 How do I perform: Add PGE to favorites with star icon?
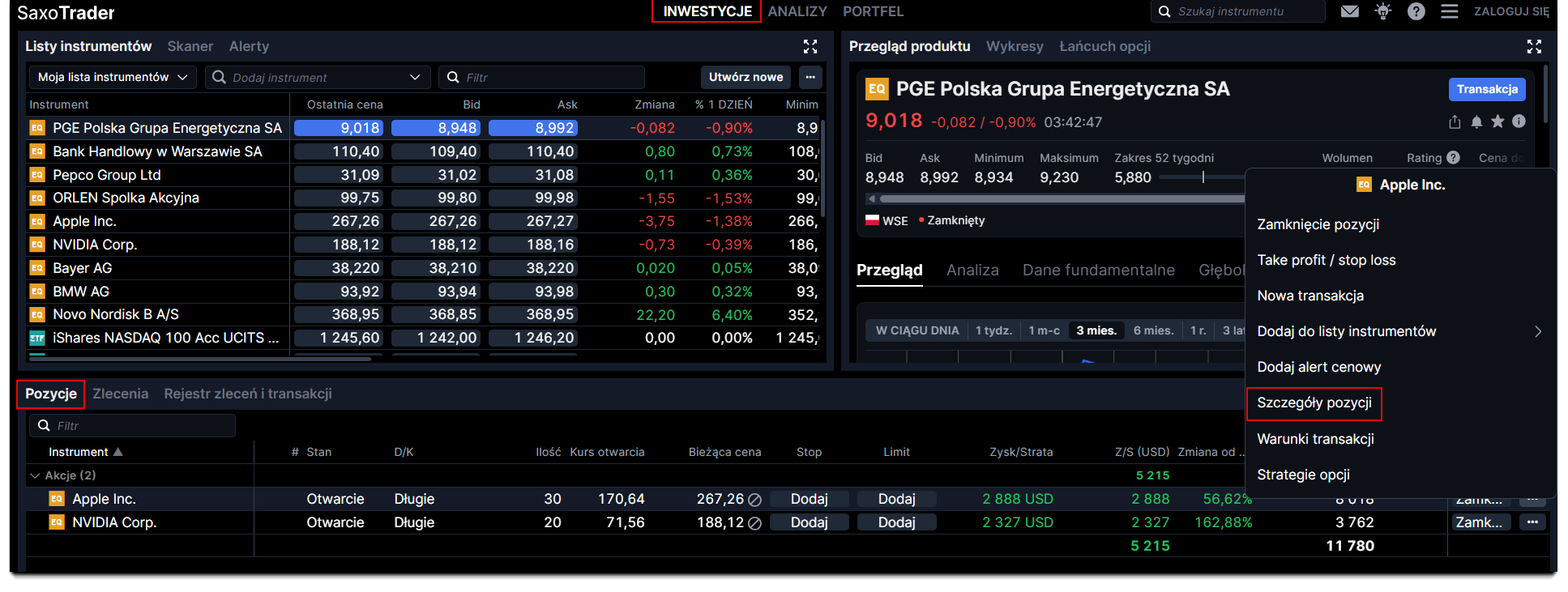[1498, 121]
